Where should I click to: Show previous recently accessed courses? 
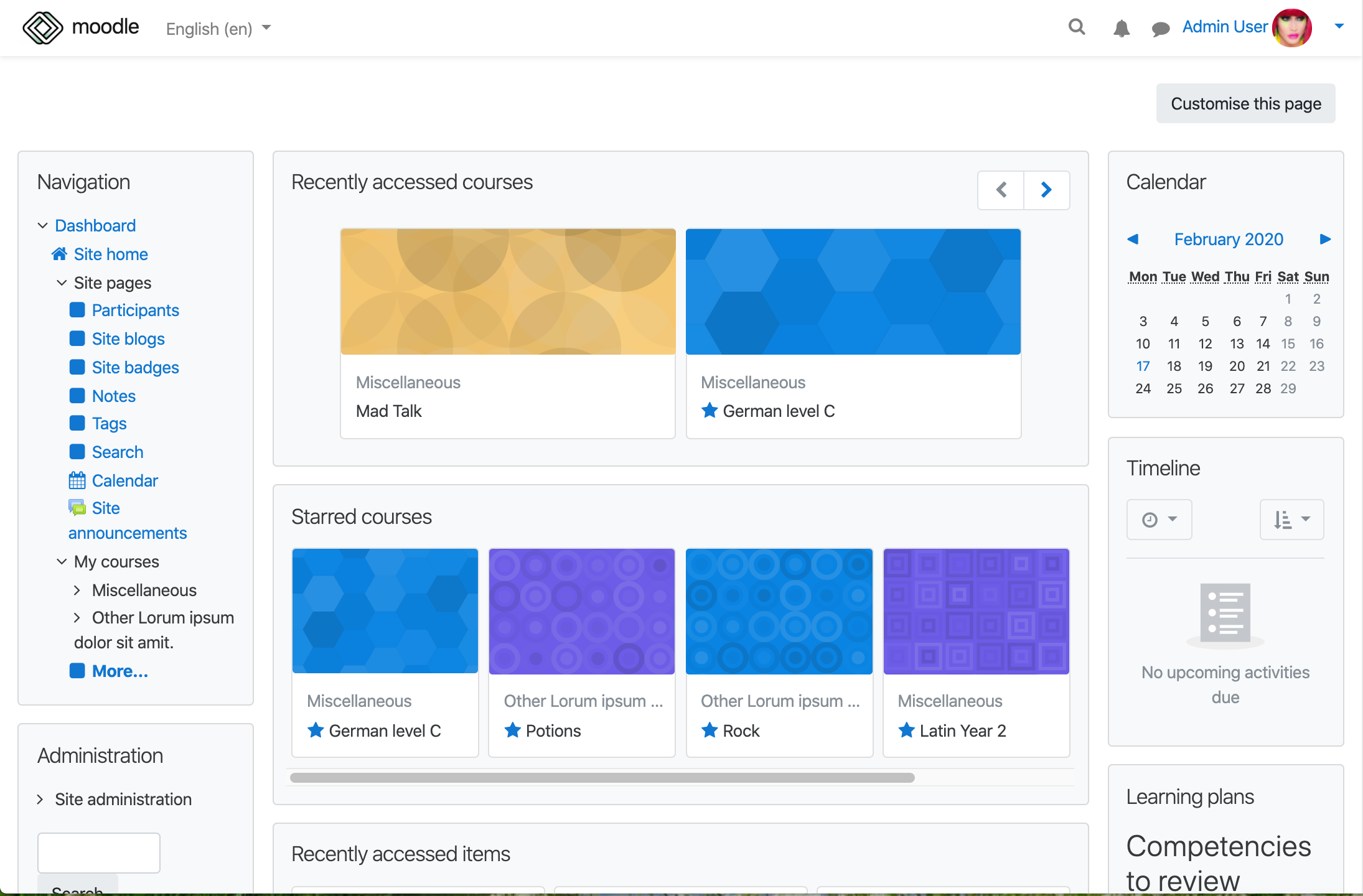(1001, 190)
